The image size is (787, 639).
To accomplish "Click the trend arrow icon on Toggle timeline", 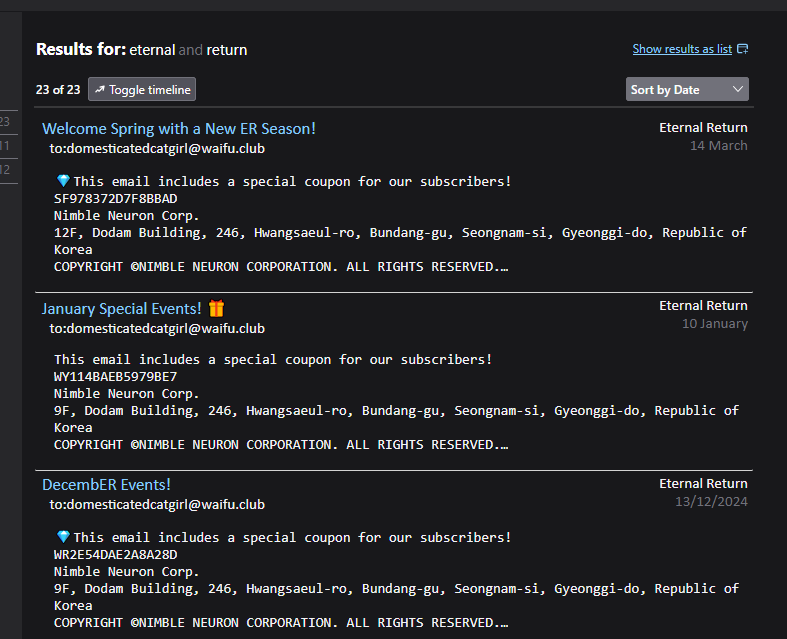I will (100, 89).
